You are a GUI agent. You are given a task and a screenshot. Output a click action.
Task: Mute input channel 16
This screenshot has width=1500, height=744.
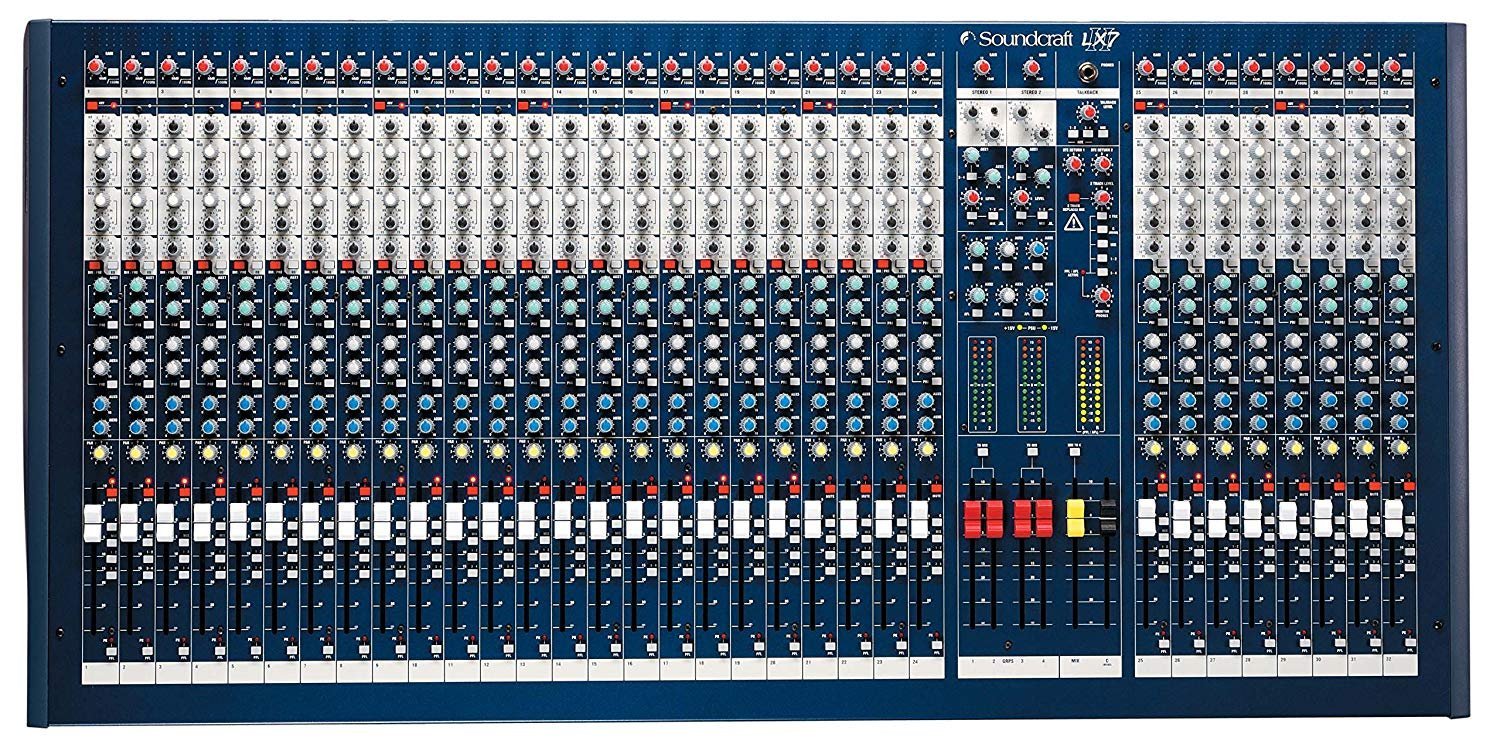tap(651, 491)
